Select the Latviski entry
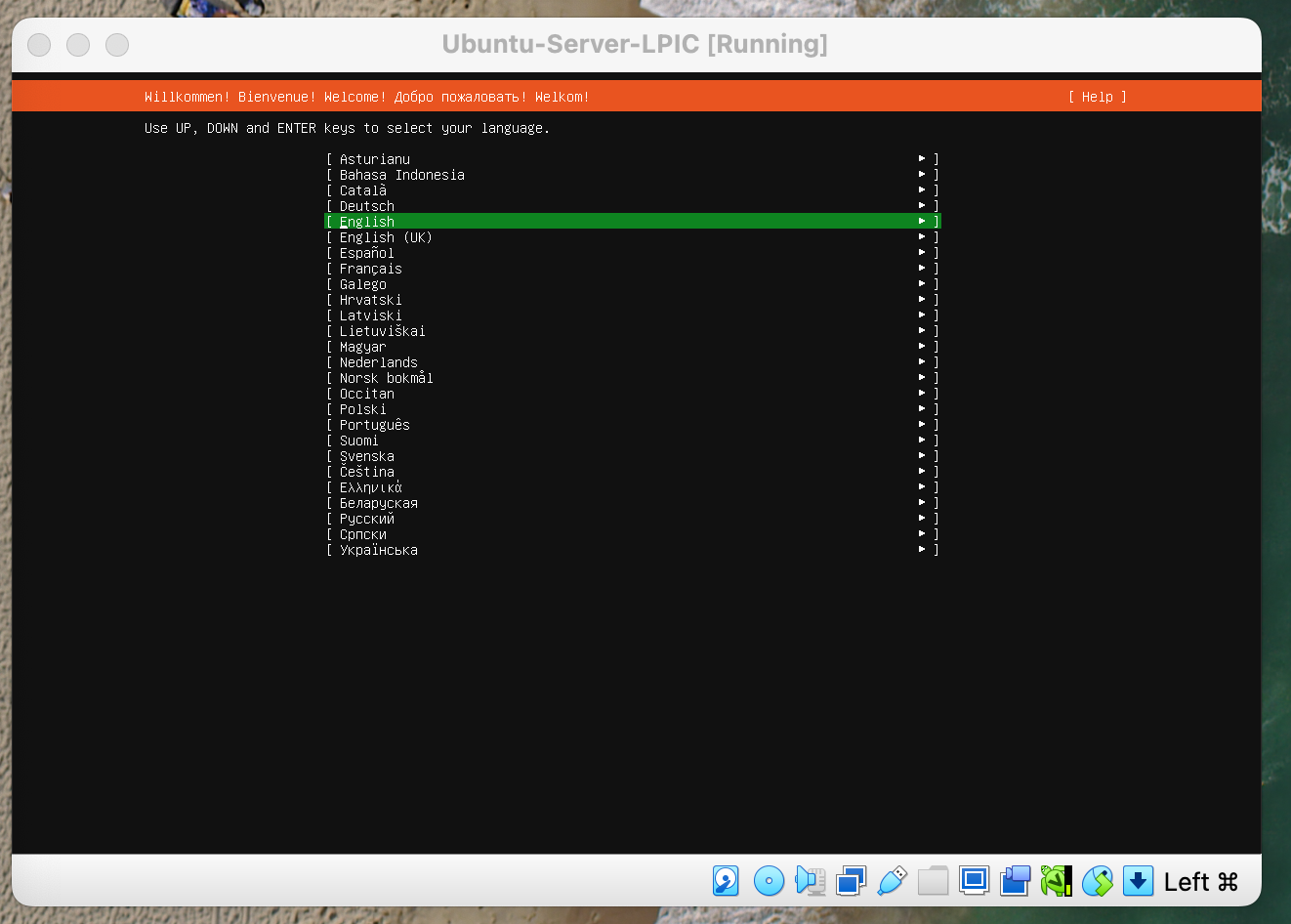This screenshot has height=924, width=1291. pyautogui.click(x=633, y=315)
